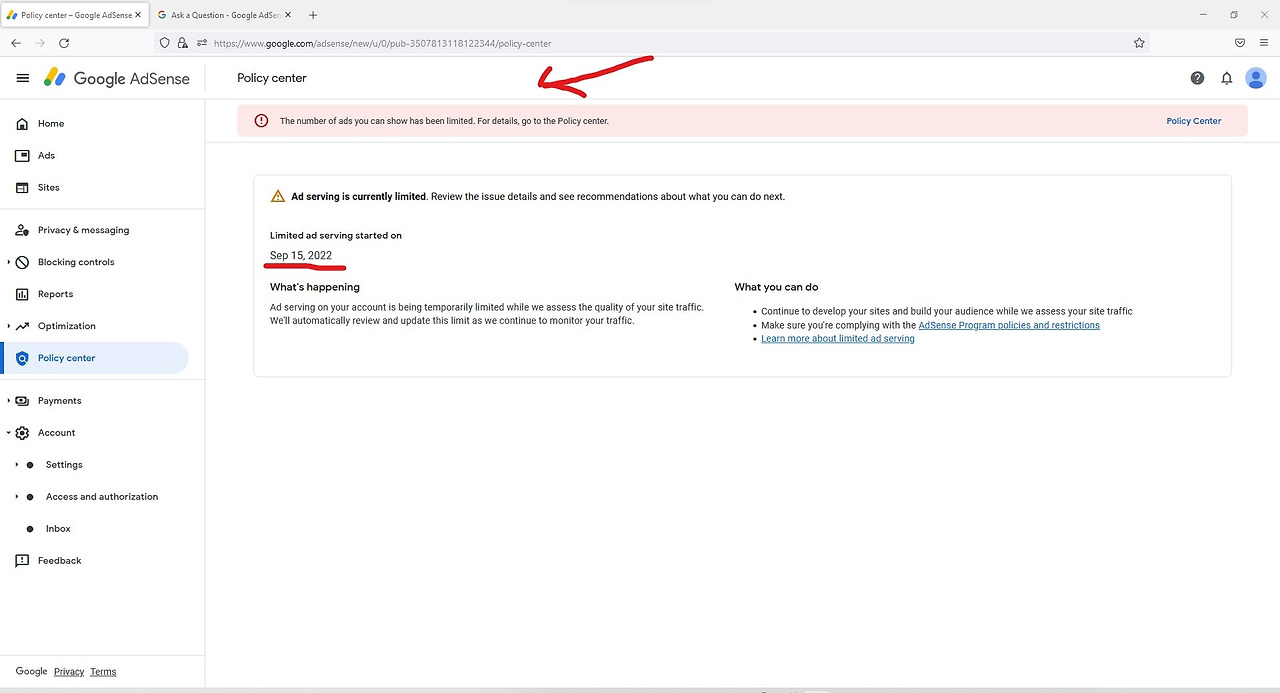Close the Policy center browser tab
Image resolution: width=1280 pixels, height=693 pixels.
(138, 15)
